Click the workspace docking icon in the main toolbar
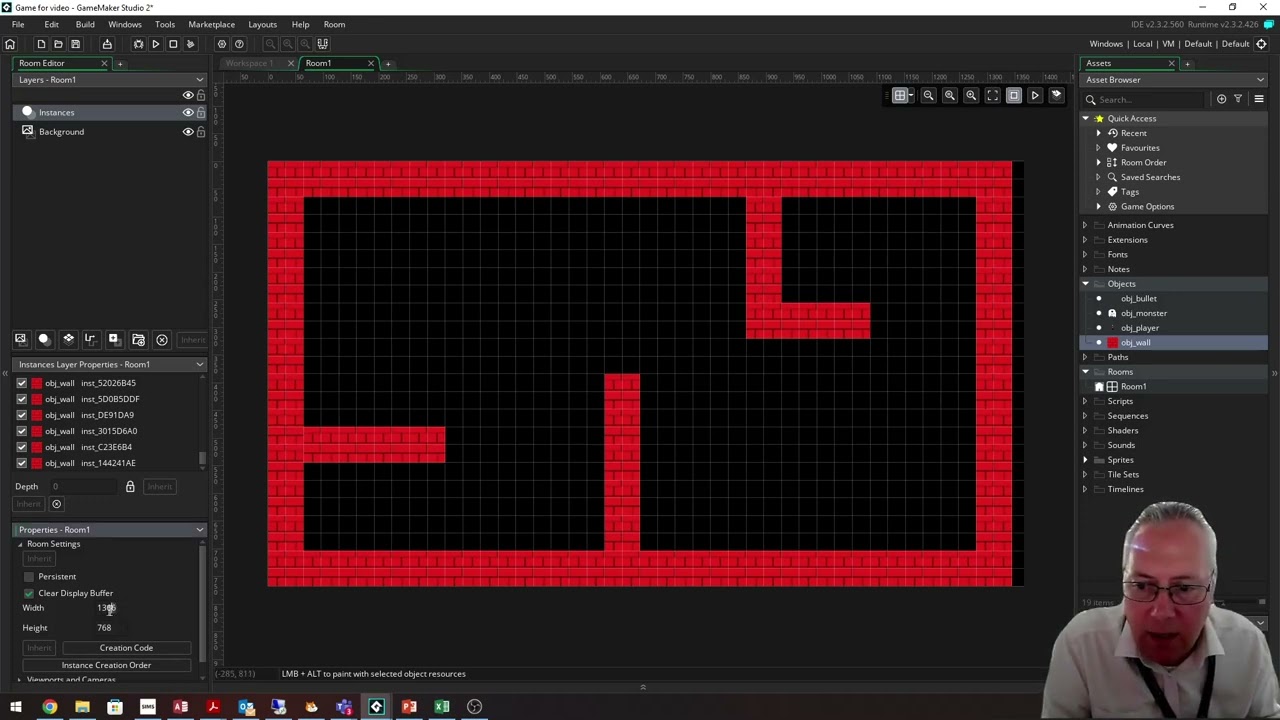 point(322,44)
